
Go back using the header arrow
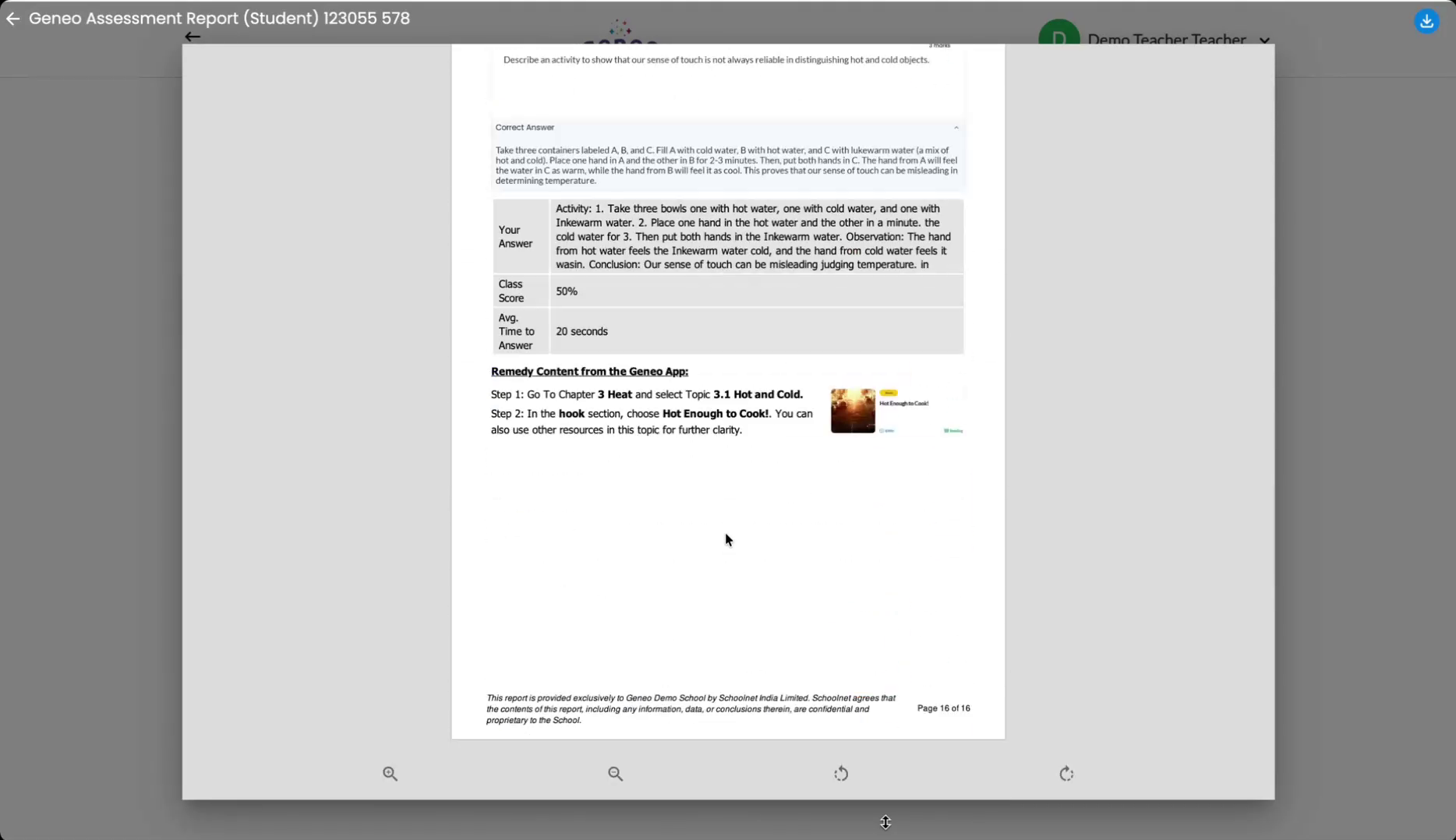12,19
